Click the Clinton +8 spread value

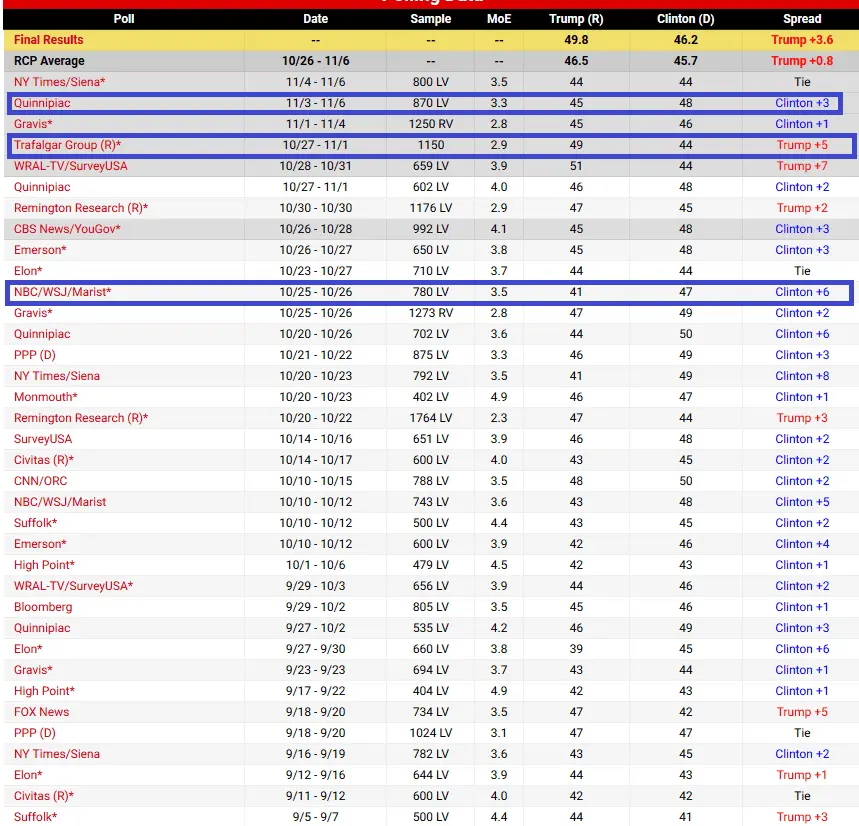pyautogui.click(x=802, y=376)
